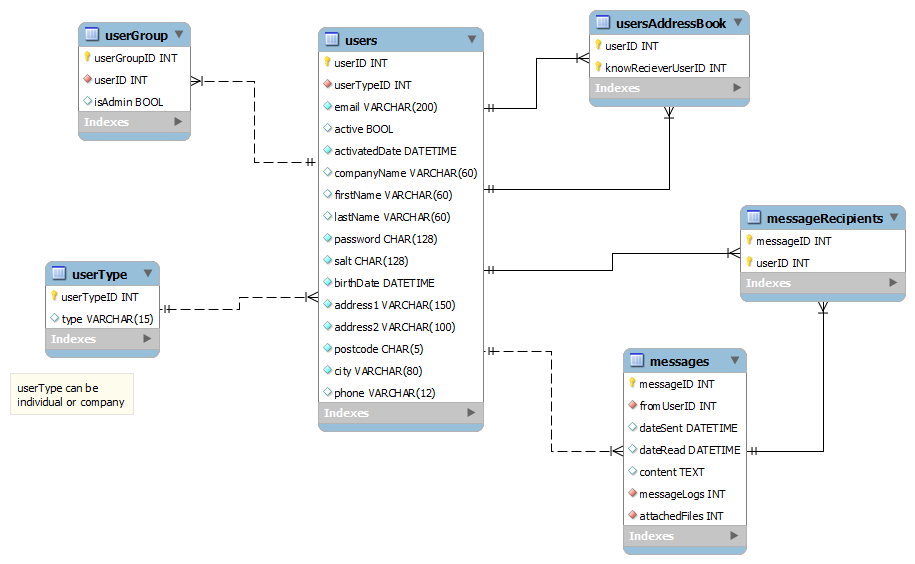Click the users table icon in header
The width and height of the screenshot is (915, 564).
coord(333,41)
